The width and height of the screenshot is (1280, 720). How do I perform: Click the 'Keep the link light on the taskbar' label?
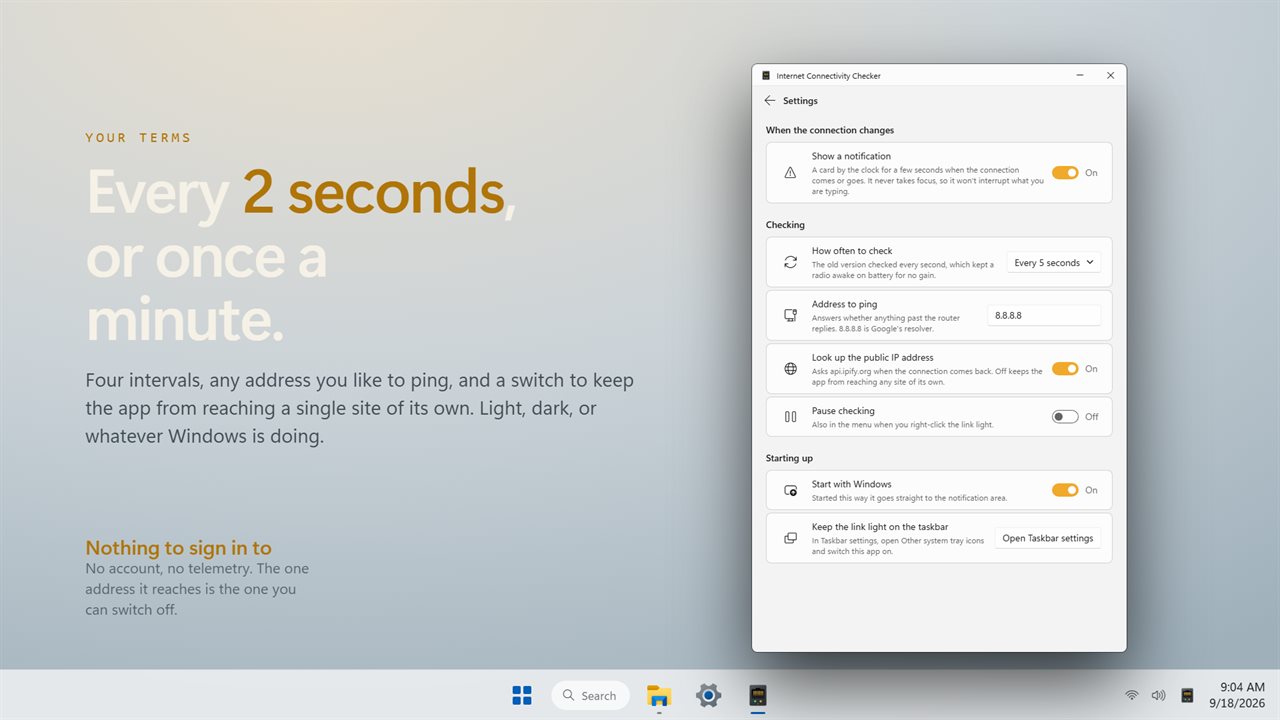(x=880, y=527)
